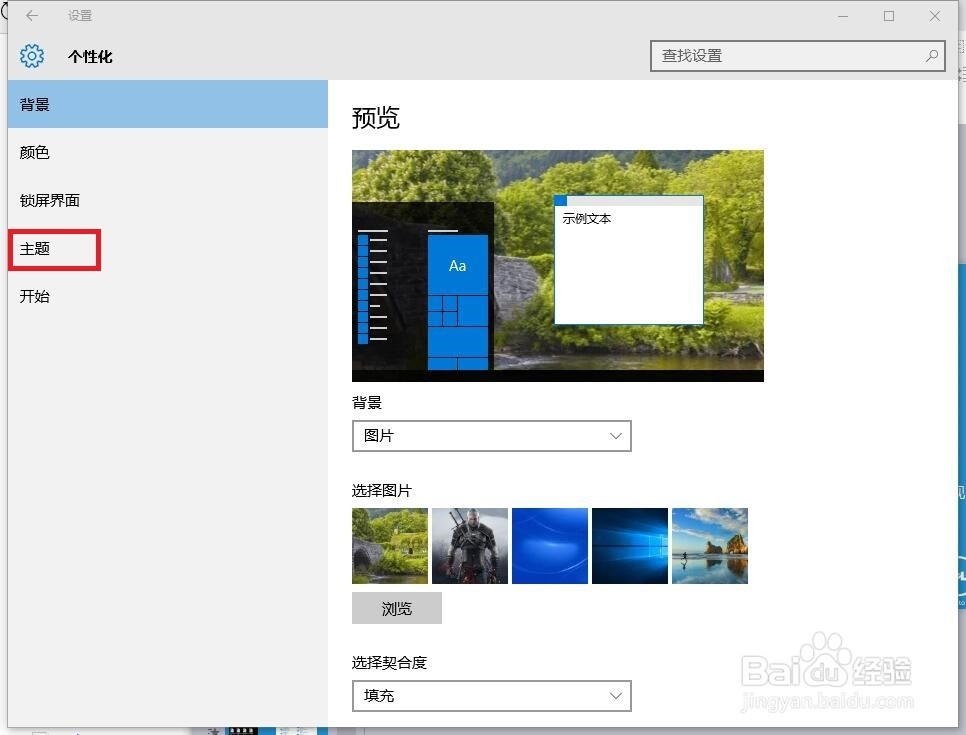
Task: Open the 颜色 settings page
Action: 168,152
